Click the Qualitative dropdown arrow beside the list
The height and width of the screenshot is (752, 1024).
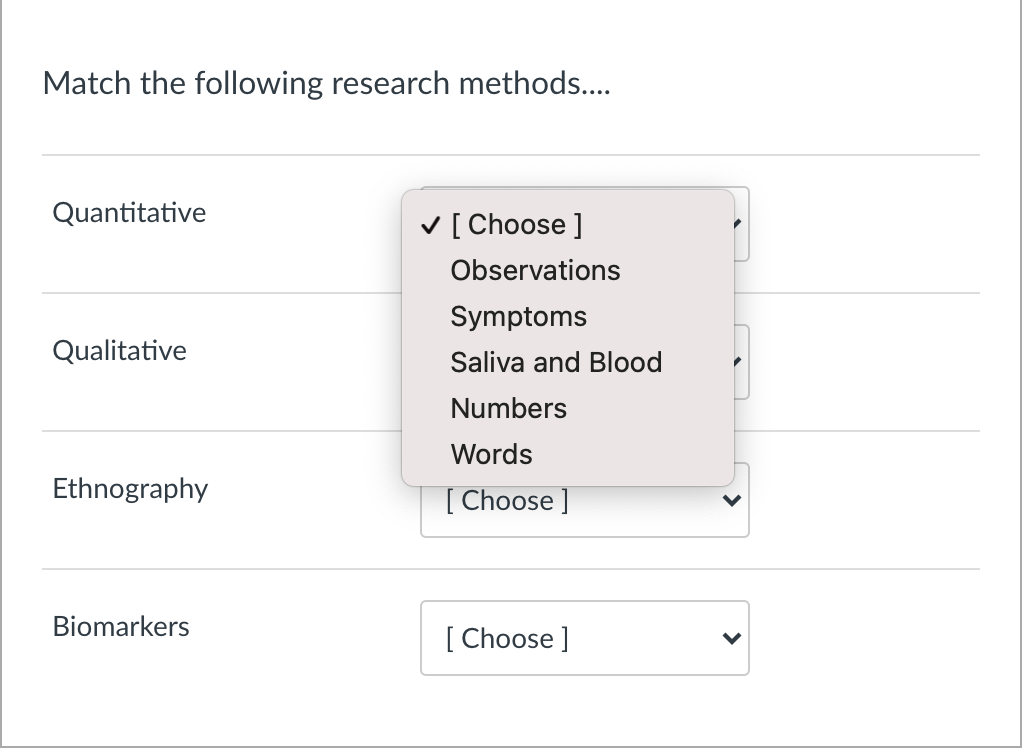(740, 362)
